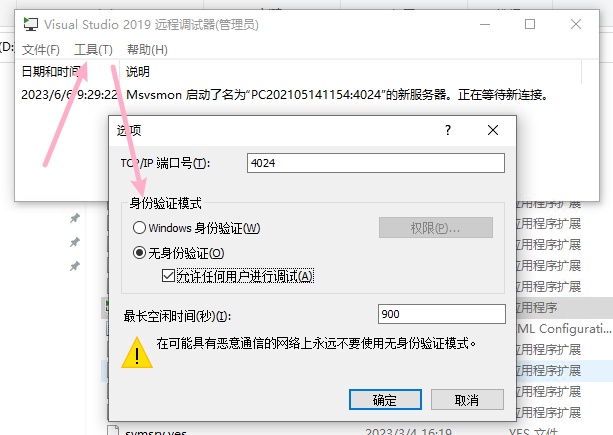Minimize the remote debugger window
613x435 pixels.
point(485,24)
